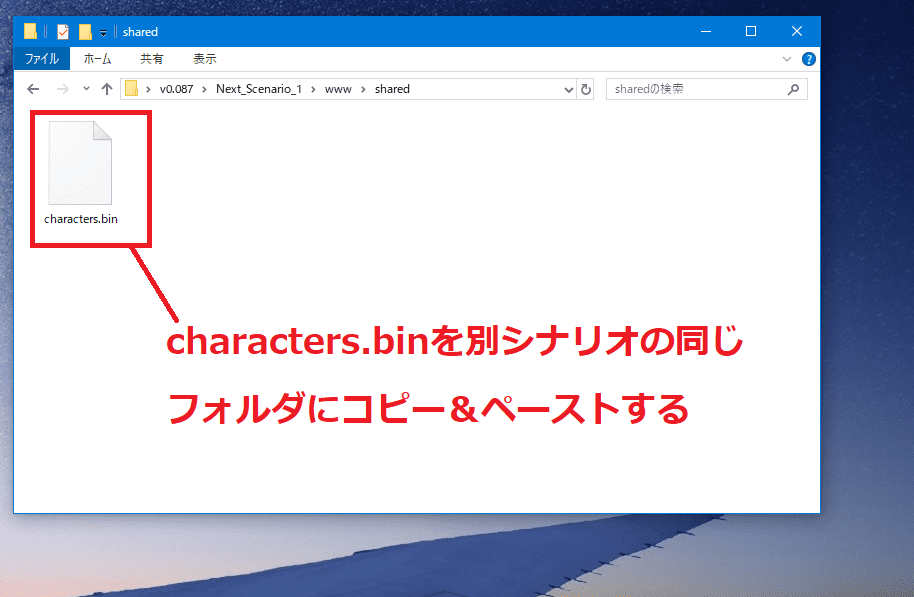
Task: Open the ホーム ribbon tab
Action: pyautogui.click(x=97, y=59)
